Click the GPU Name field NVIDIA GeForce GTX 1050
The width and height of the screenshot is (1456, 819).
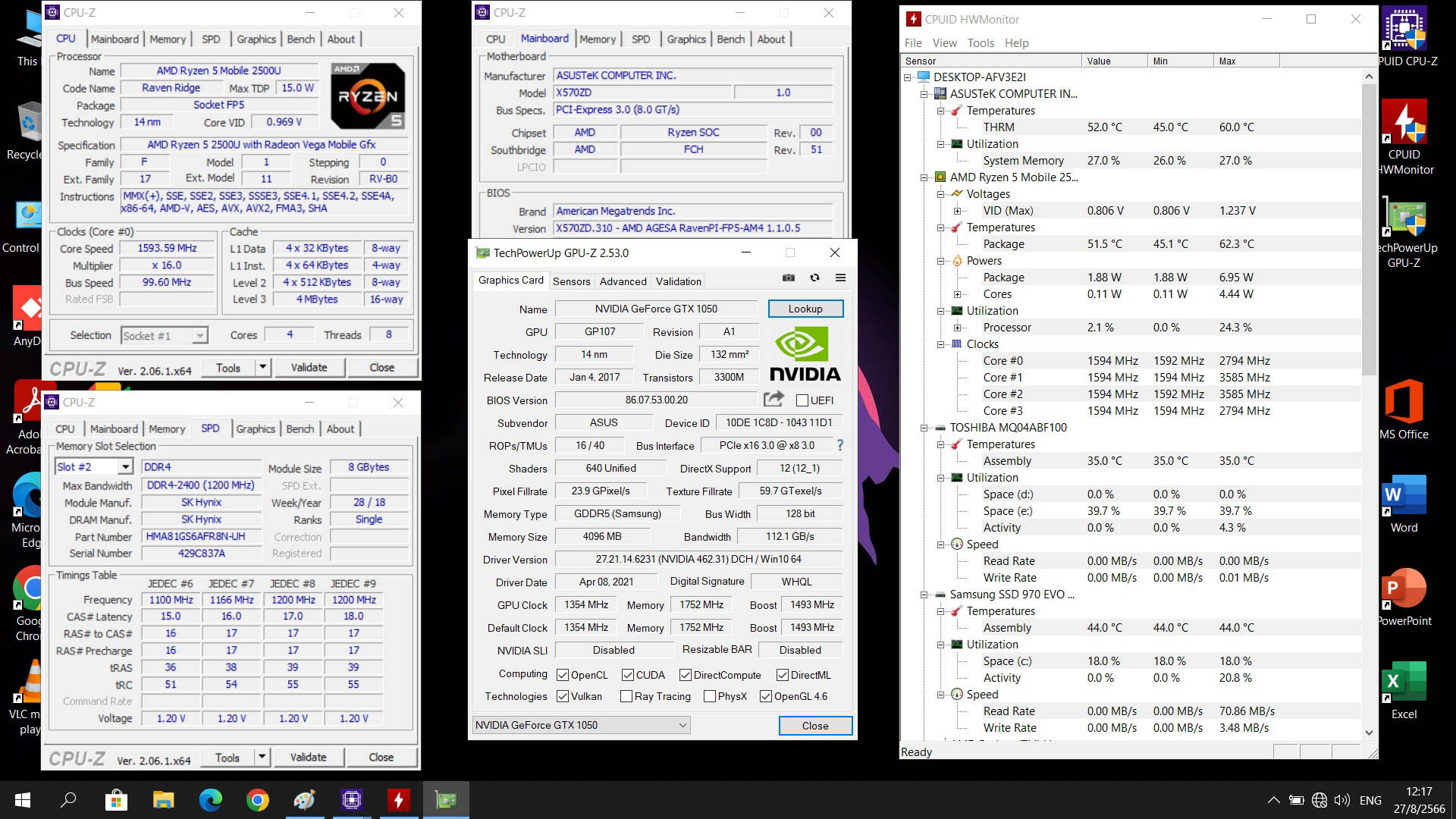click(656, 309)
